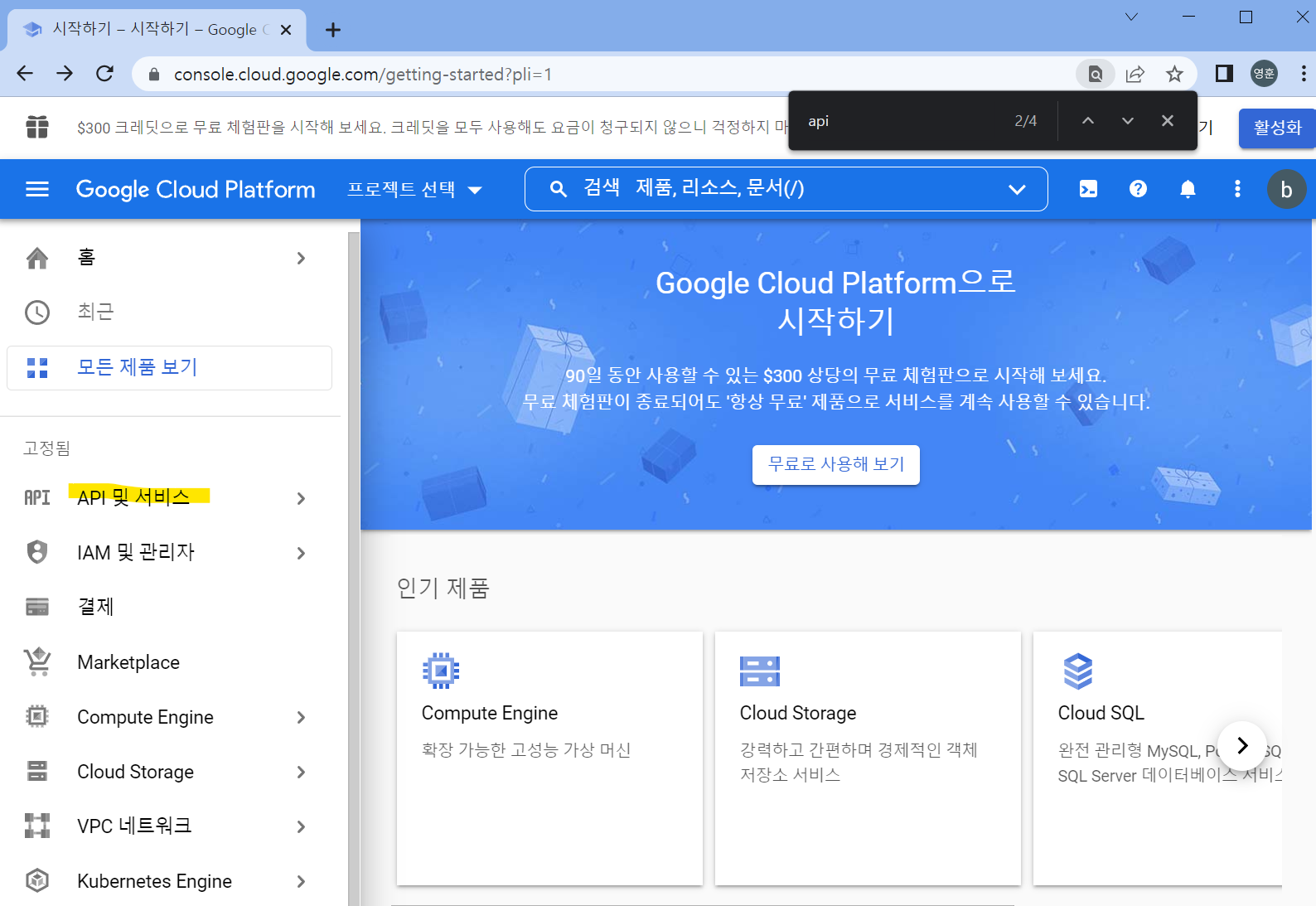Image resolution: width=1316 pixels, height=906 pixels.
Task: Click the find-in-page text field
Action: [x=903, y=121]
